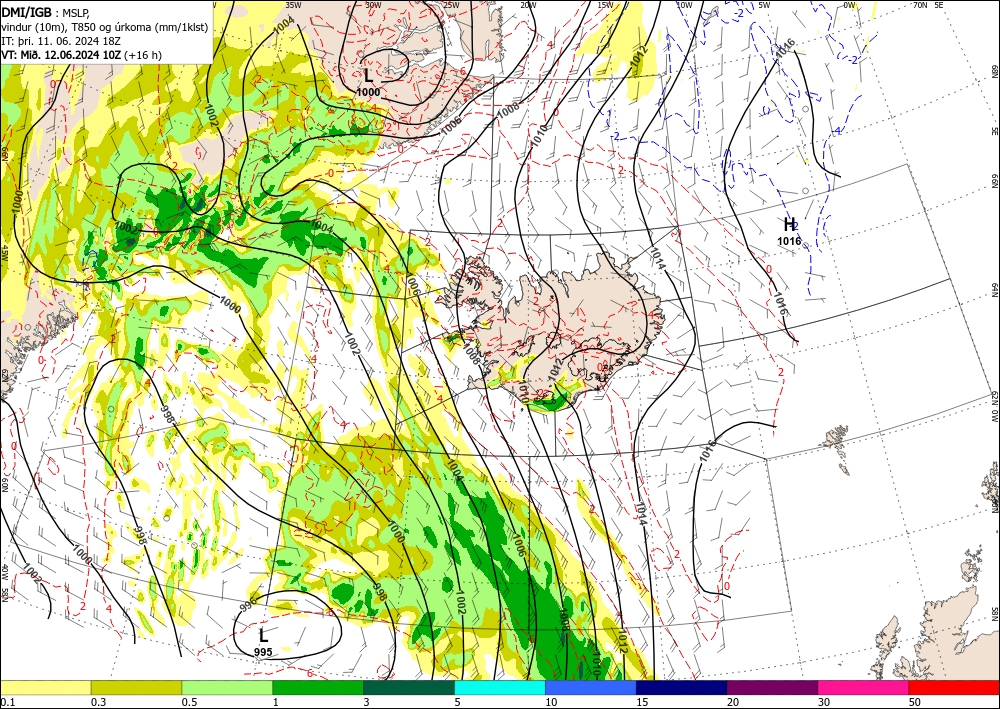Click the '5W' longitude label
Viewport: 1000px width, 709px height.
(x=764, y=4)
